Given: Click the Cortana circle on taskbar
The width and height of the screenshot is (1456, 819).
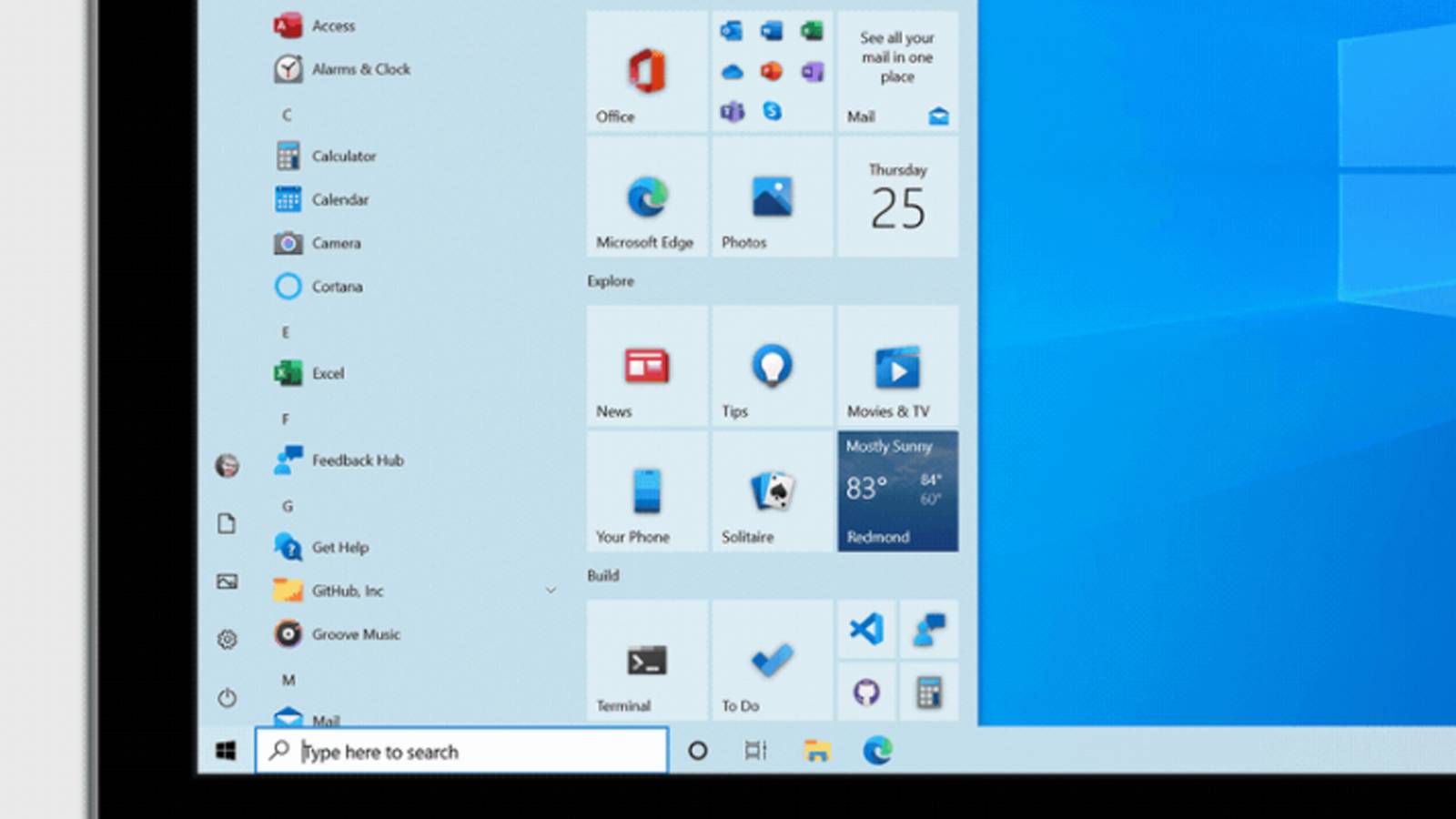Looking at the screenshot, I should pos(698,751).
